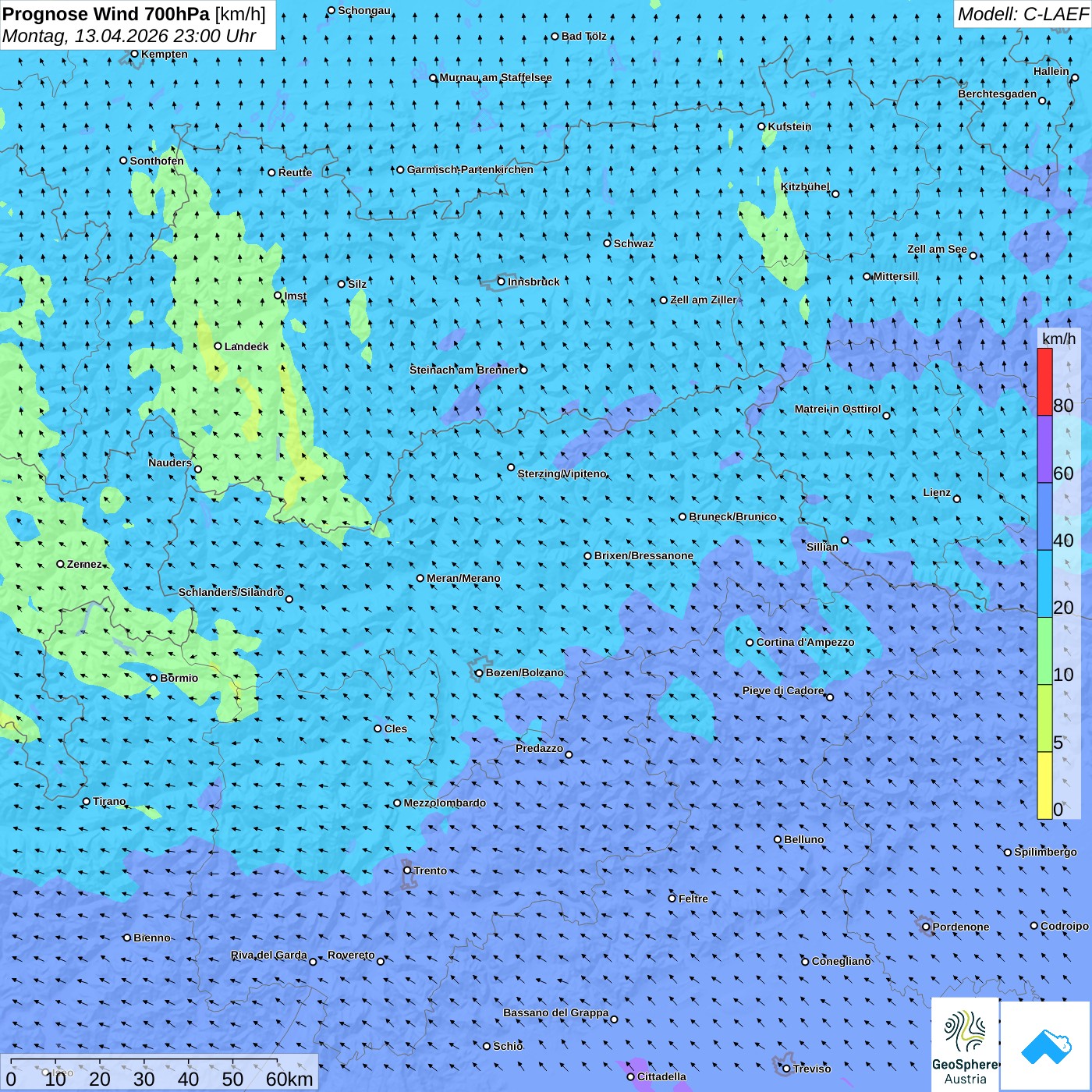
Task: Click the Sterzing/Vipiteno label
Action: tap(562, 473)
